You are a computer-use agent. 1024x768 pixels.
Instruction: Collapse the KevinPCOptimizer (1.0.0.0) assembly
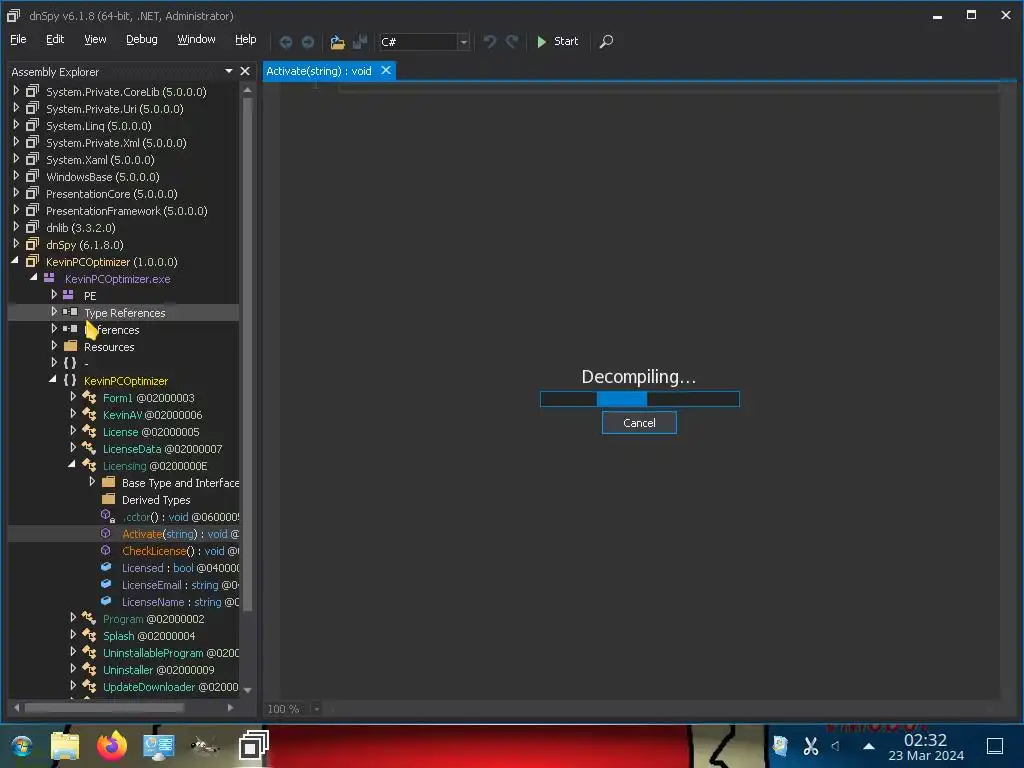[x=16, y=261]
